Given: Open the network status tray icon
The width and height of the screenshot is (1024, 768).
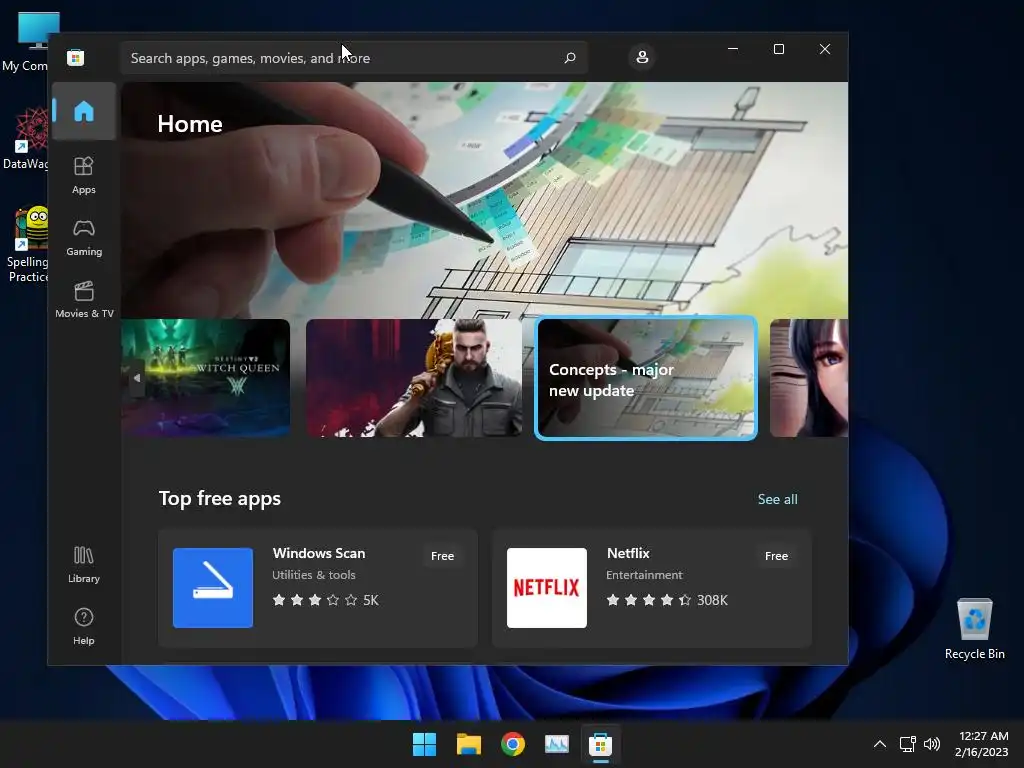Looking at the screenshot, I should pyautogui.click(x=907, y=744).
